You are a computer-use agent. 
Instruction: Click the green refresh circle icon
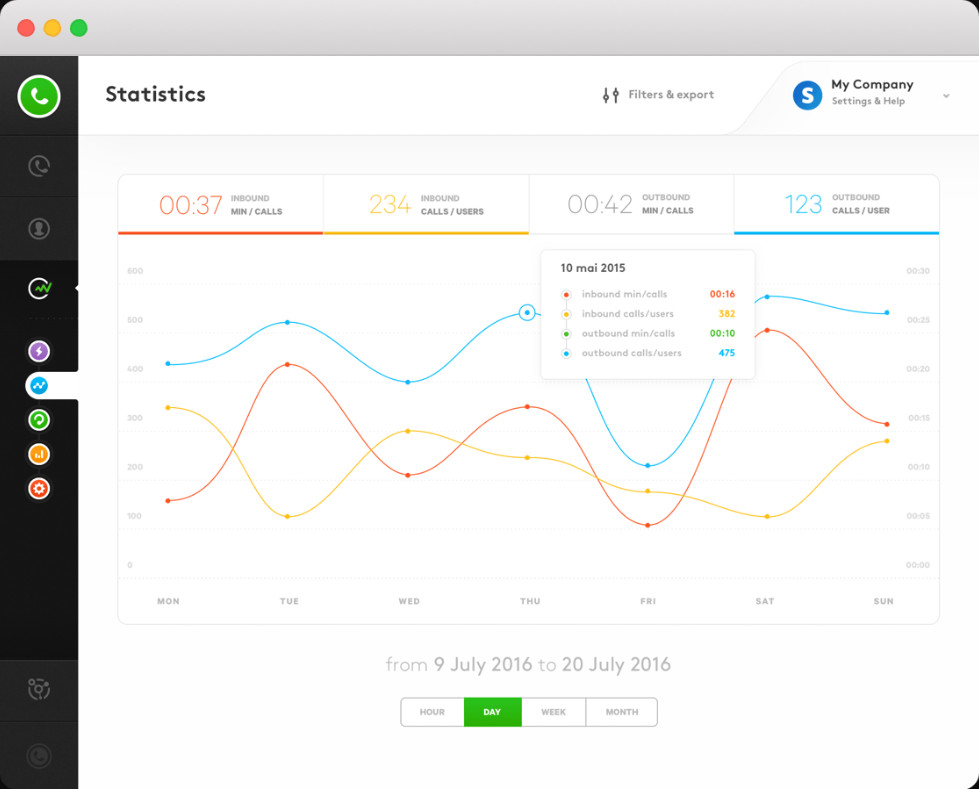(39, 420)
